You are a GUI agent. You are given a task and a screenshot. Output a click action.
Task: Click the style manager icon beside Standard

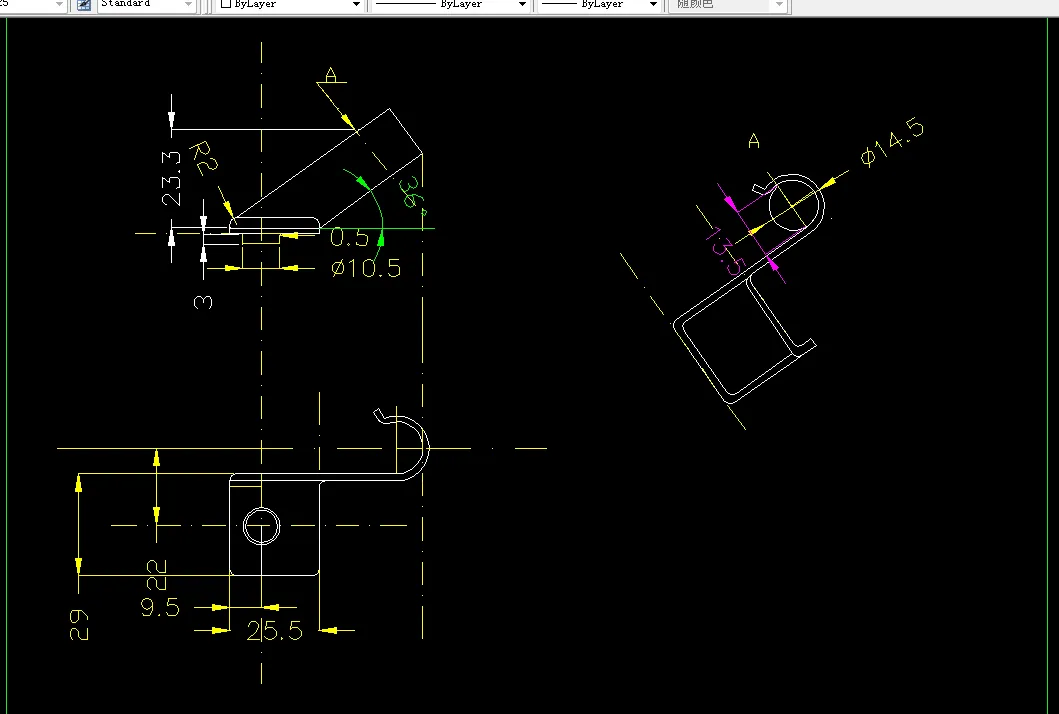(84, 5)
